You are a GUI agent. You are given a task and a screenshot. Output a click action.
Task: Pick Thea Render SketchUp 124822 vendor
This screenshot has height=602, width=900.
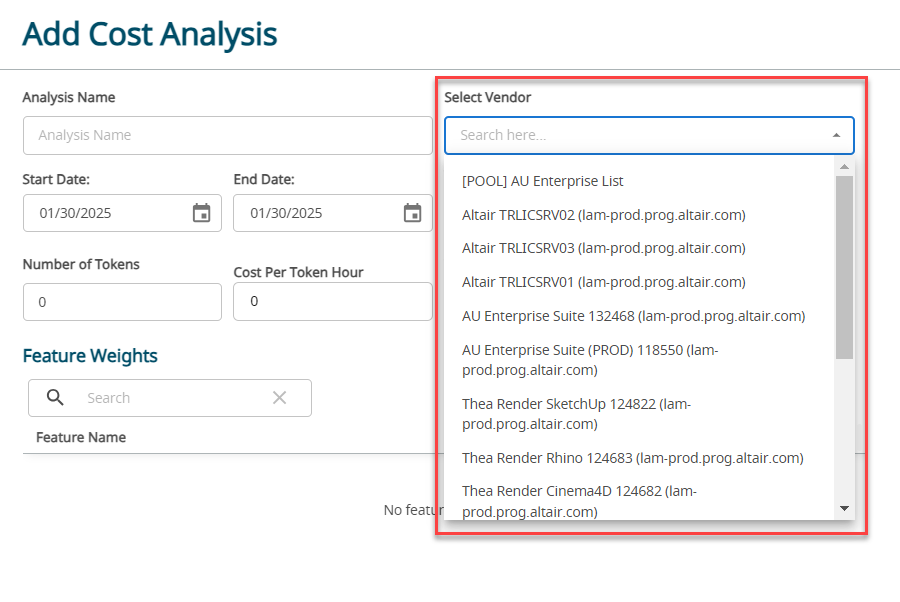tap(639, 414)
